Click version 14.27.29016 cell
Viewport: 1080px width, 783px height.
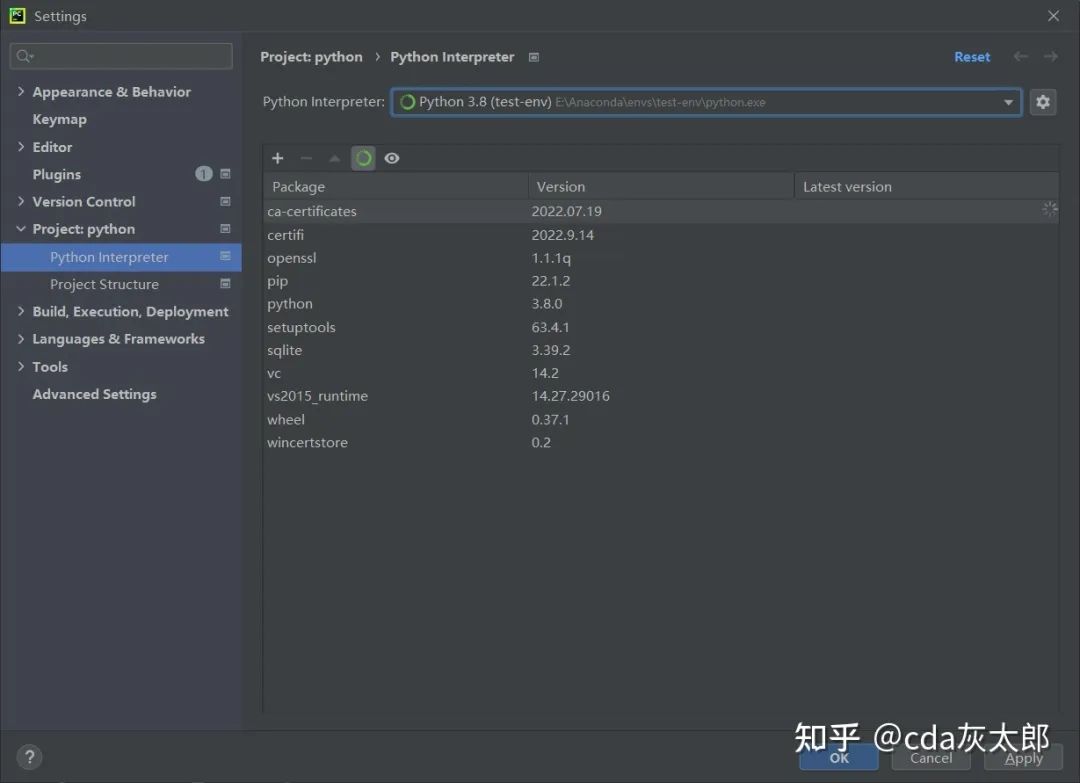(x=570, y=396)
